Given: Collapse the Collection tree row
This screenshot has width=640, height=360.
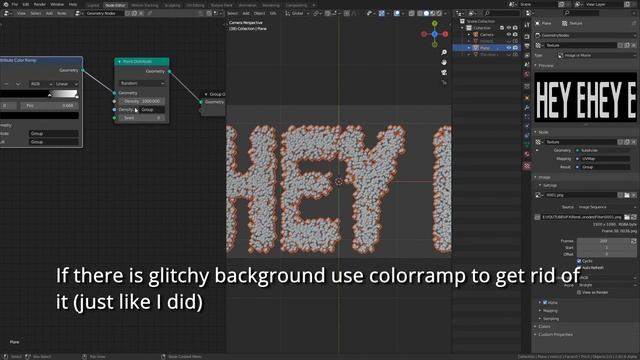Looking at the screenshot, I should click(463, 28).
